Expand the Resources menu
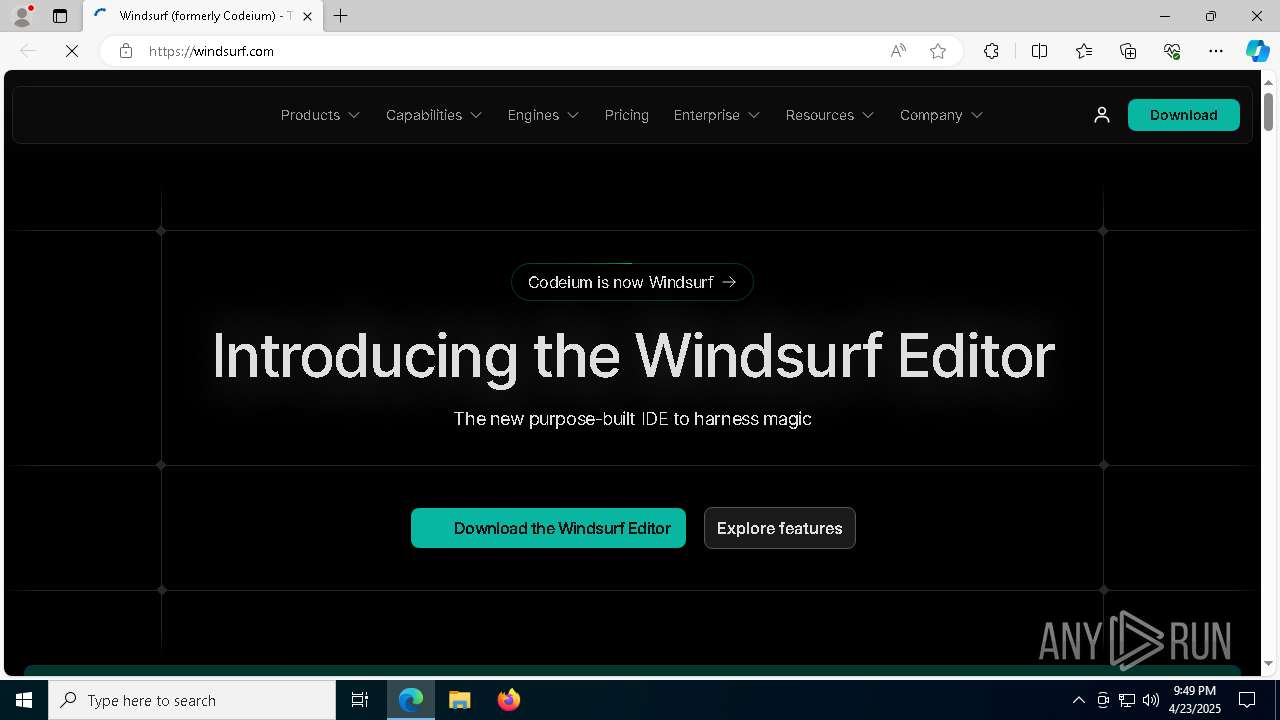 [x=830, y=115]
